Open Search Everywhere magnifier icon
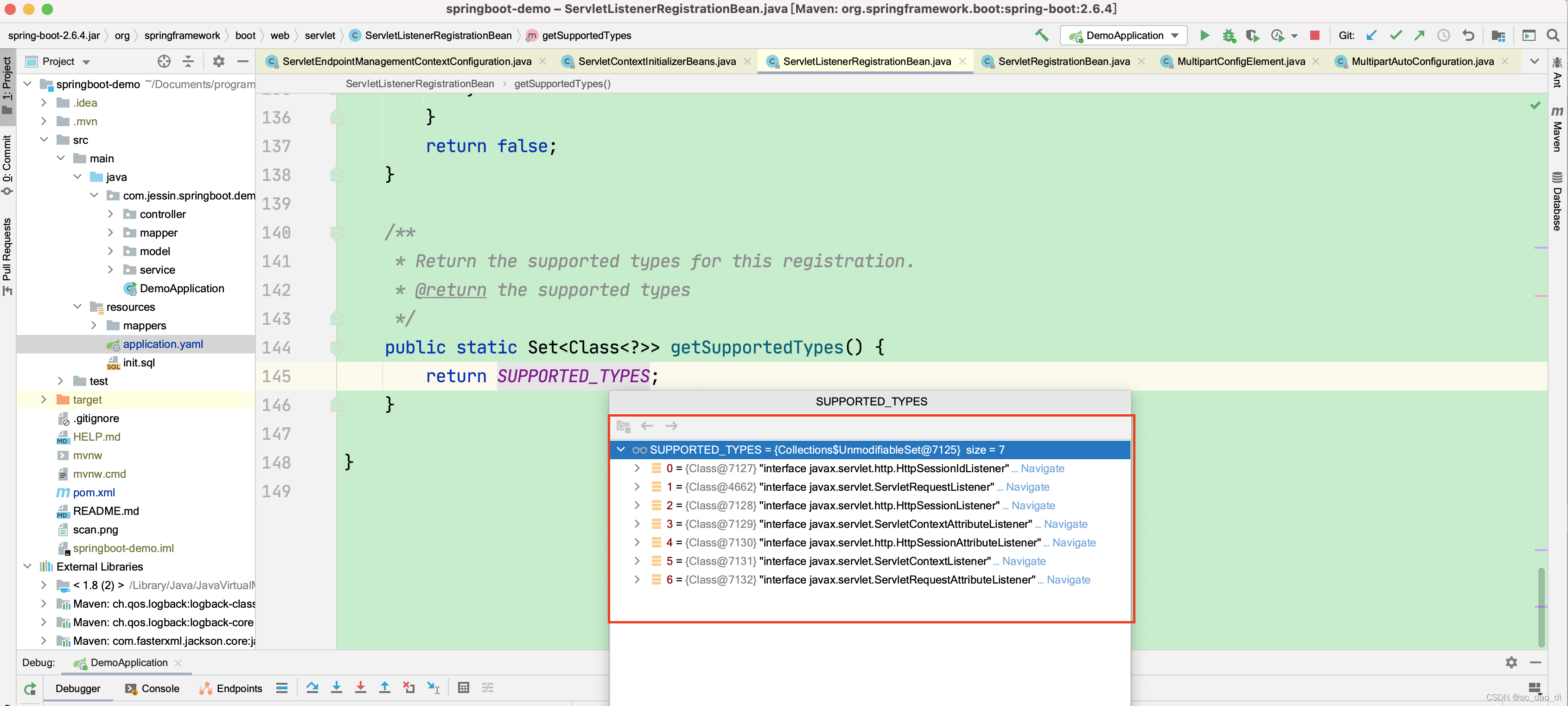This screenshot has width=1568, height=706. coord(1553,35)
